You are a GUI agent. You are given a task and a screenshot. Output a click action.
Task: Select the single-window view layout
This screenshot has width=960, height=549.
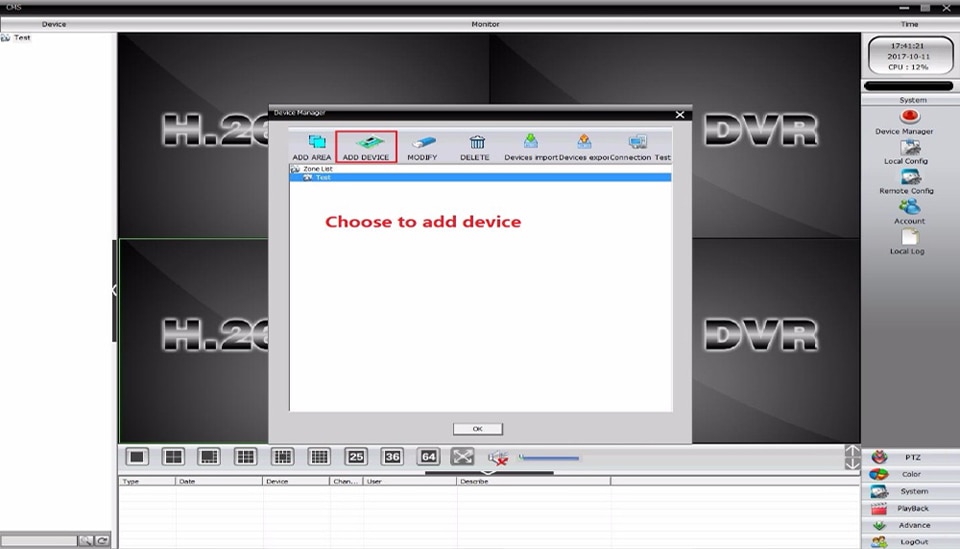pos(137,457)
